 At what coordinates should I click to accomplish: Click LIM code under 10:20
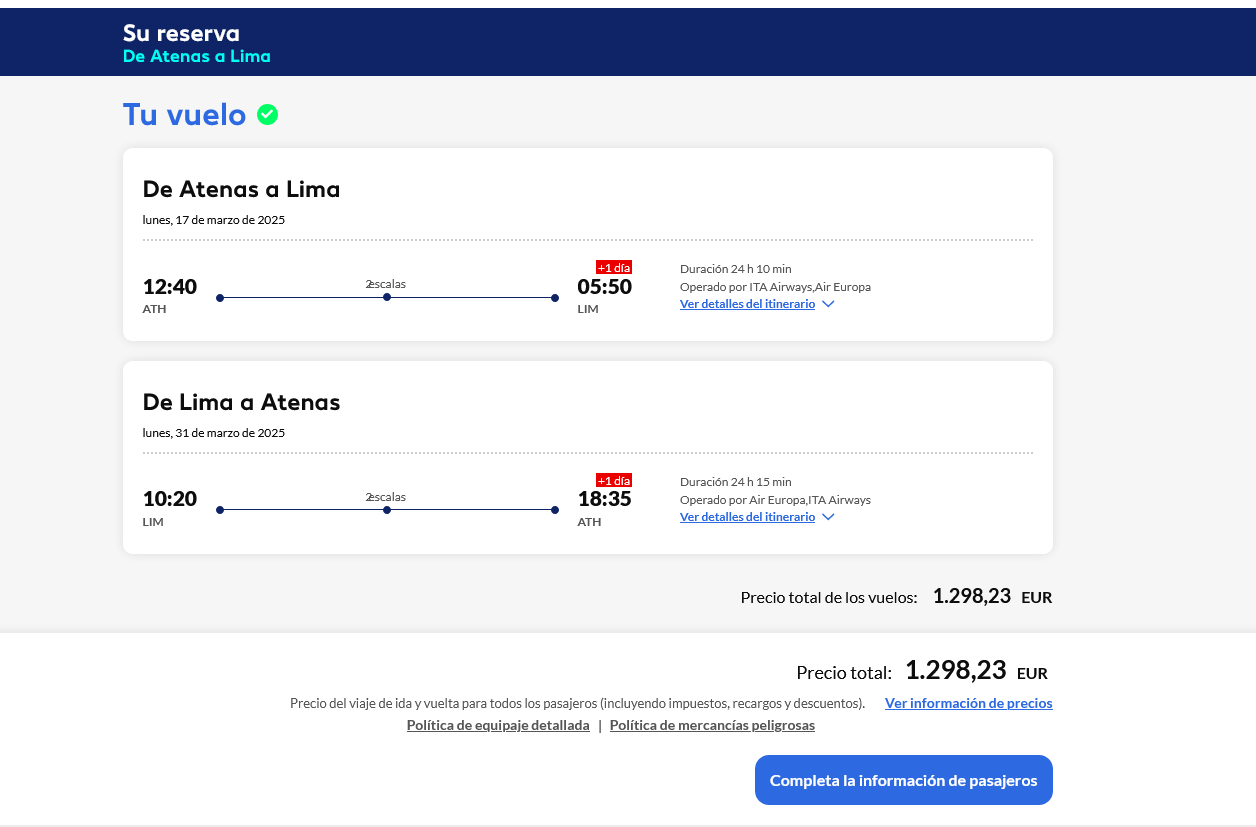[153, 522]
